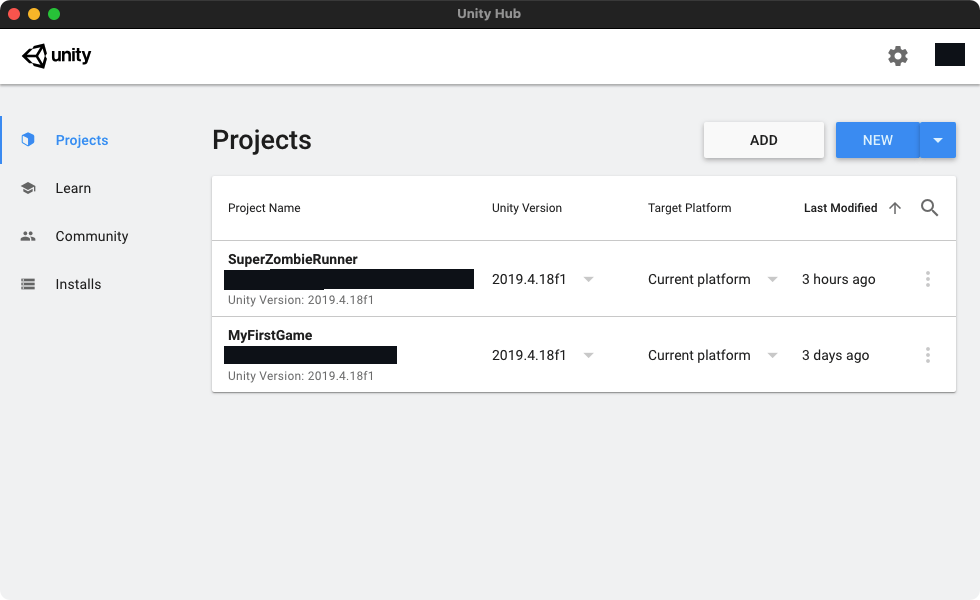Expand MyFirstGame target platform dropdown

tap(772, 356)
